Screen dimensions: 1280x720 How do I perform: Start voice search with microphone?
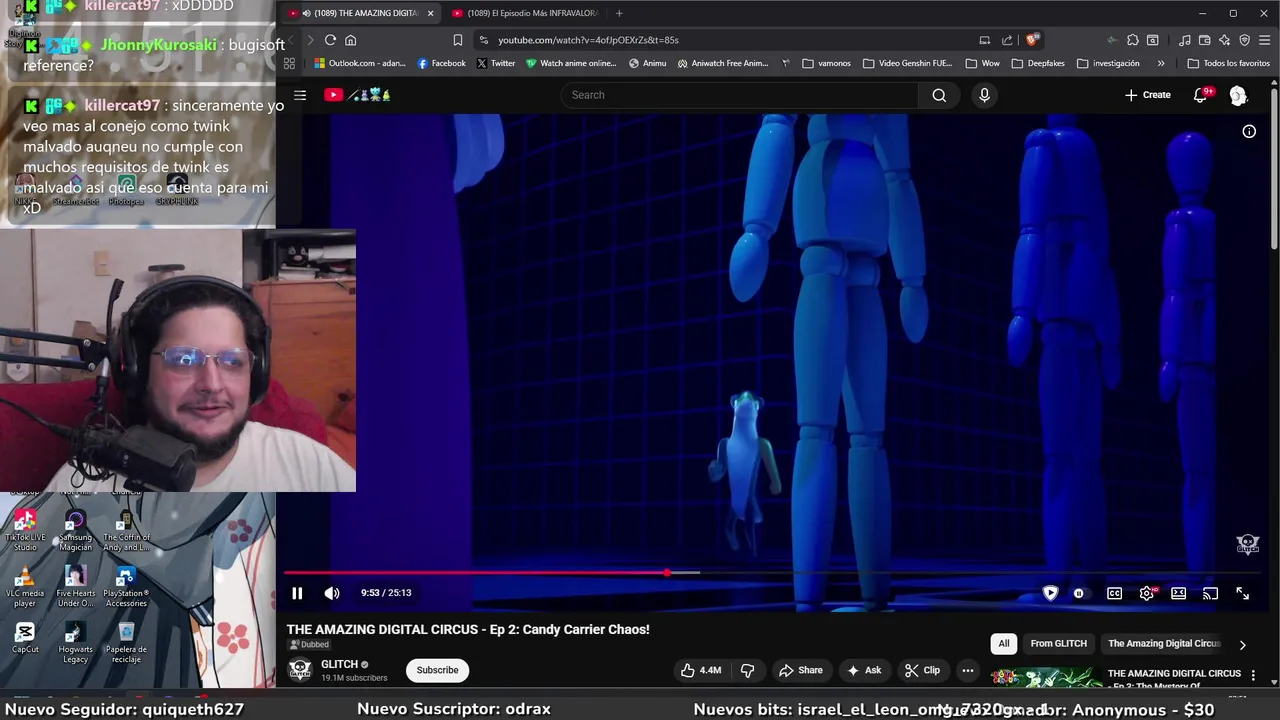click(984, 95)
